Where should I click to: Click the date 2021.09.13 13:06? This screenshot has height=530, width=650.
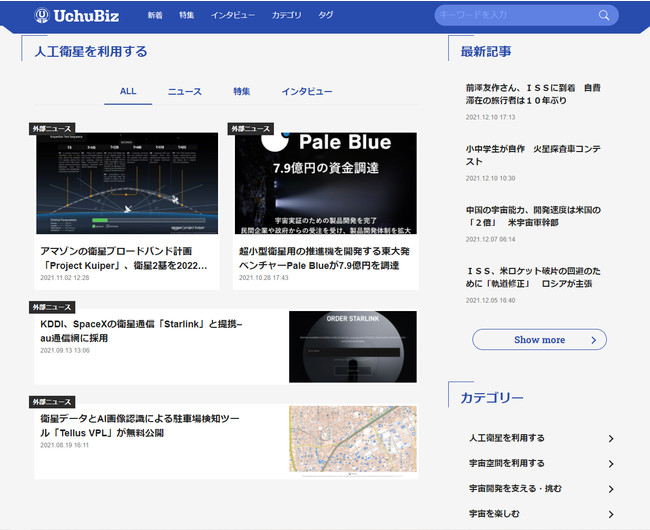65,351
